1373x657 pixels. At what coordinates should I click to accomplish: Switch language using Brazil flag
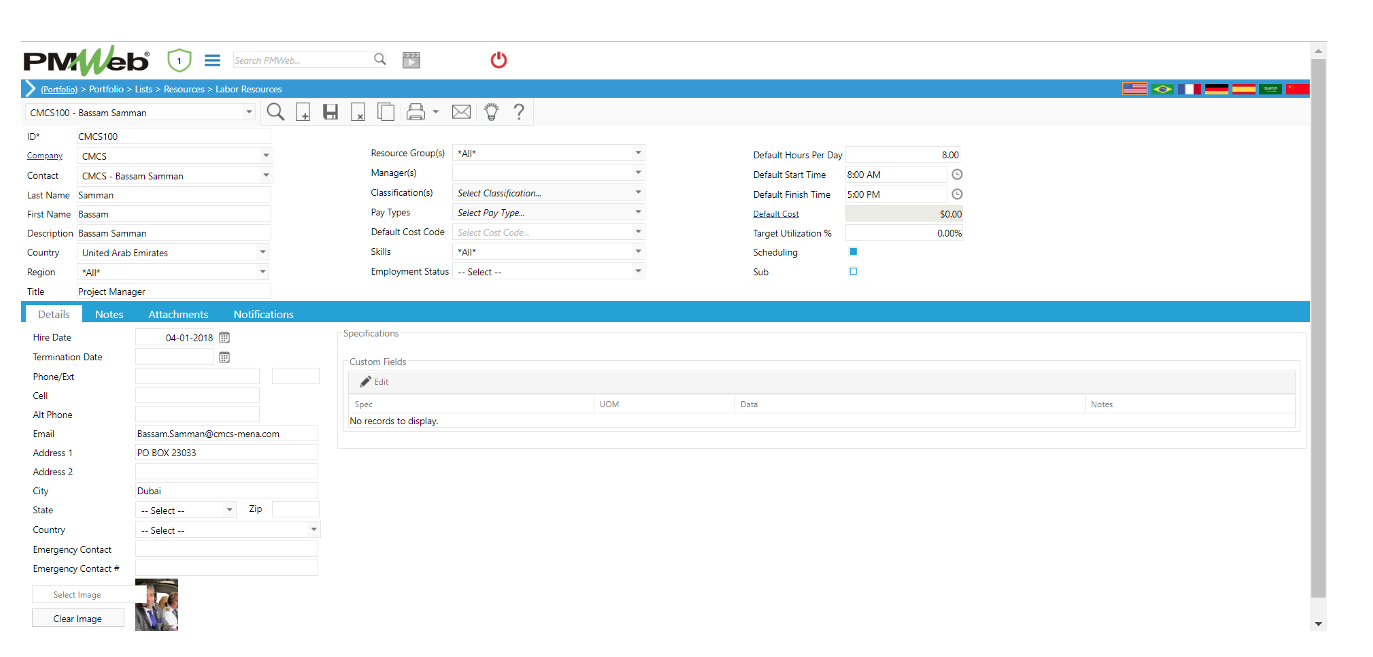[1162, 89]
